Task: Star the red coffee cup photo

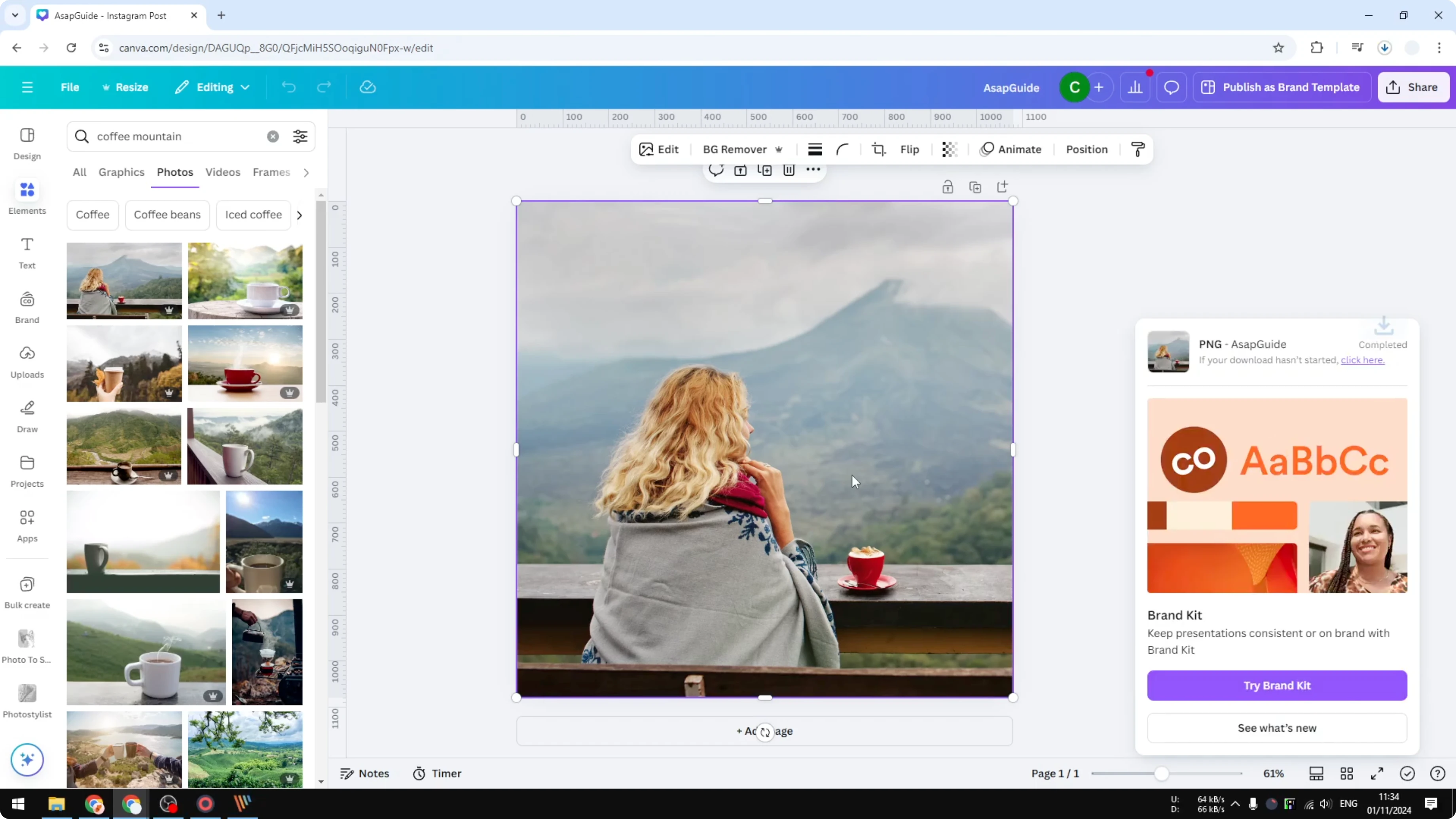Action: [290, 392]
